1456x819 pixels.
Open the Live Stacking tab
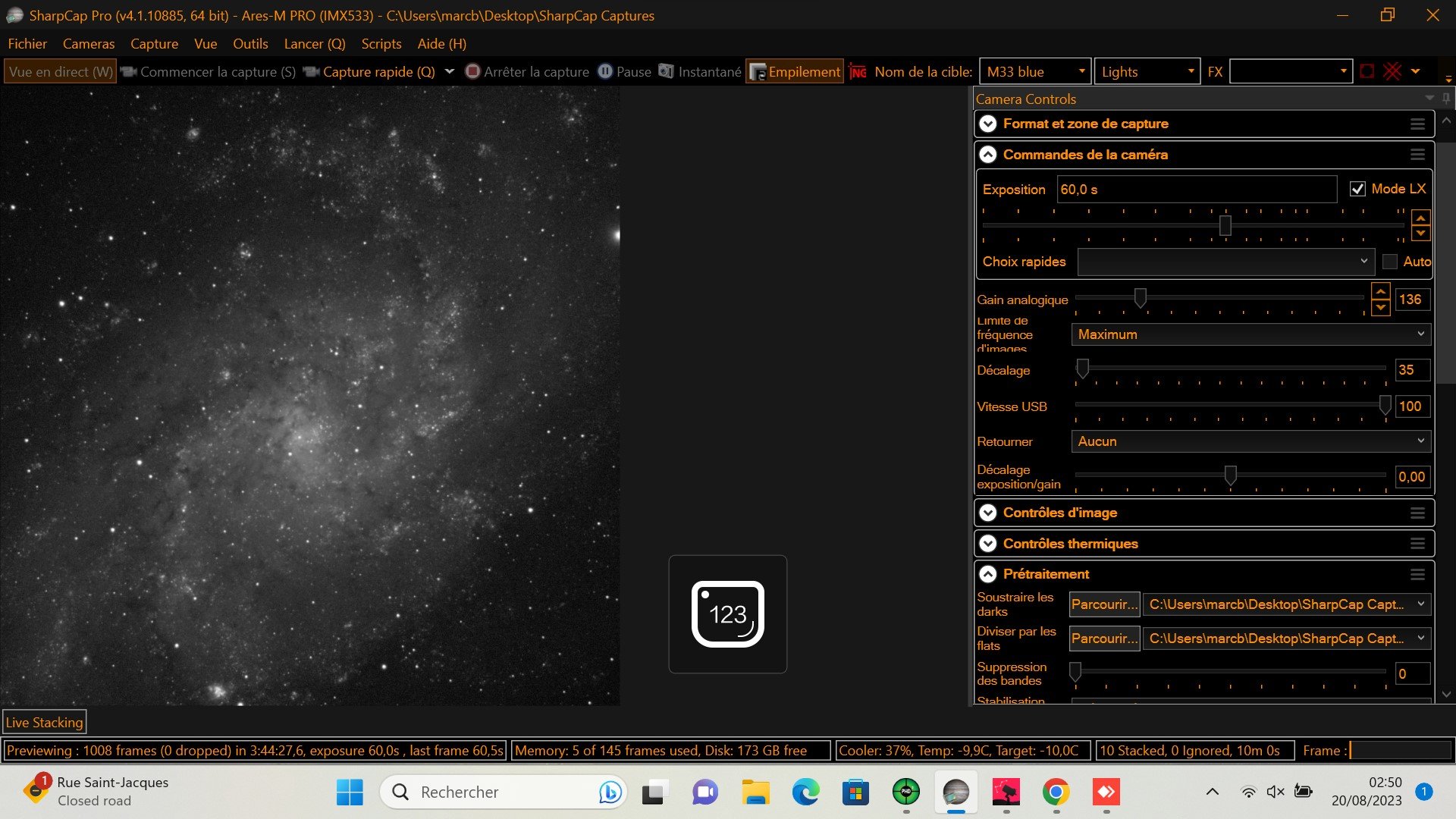45,723
